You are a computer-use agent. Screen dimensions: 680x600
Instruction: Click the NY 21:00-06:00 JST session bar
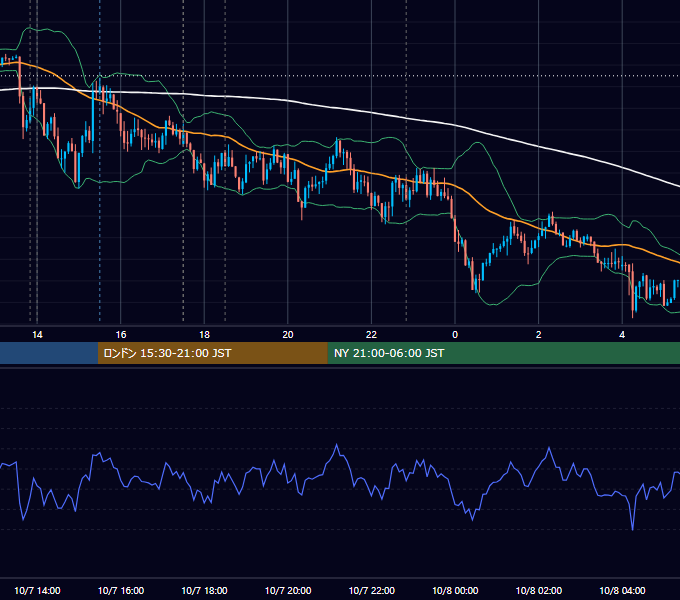[503, 353]
